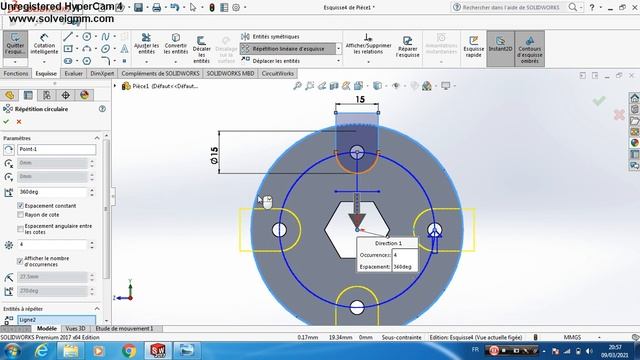Image resolution: width=640 pixels, height=360 pixels.
Task: Select the Circle sketch tool
Action: click(x=87, y=37)
